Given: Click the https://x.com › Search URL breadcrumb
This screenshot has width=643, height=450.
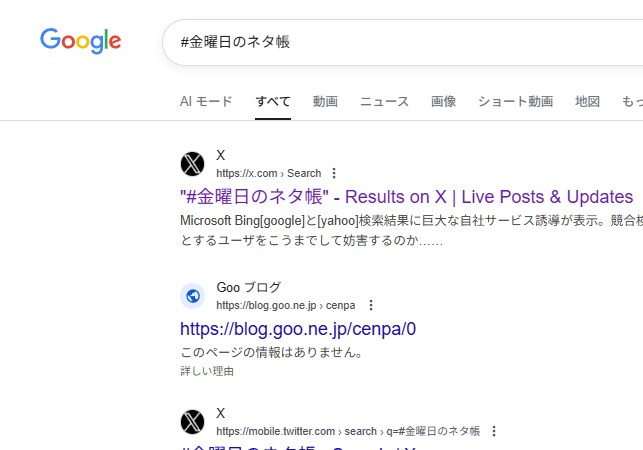Looking at the screenshot, I should tap(268, 173).
